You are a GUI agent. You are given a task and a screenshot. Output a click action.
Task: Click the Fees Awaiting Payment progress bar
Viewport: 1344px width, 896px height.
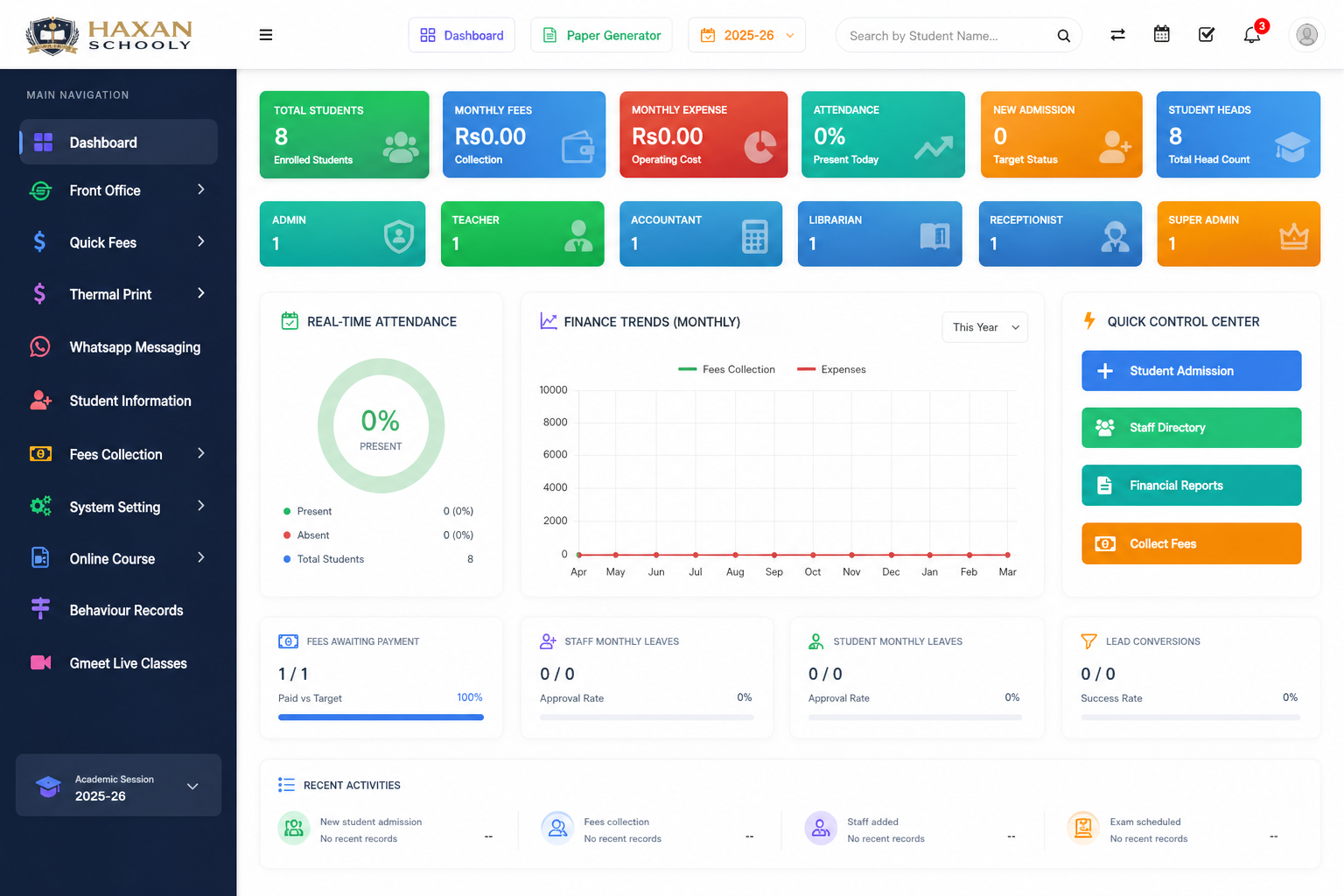point(381,717)
